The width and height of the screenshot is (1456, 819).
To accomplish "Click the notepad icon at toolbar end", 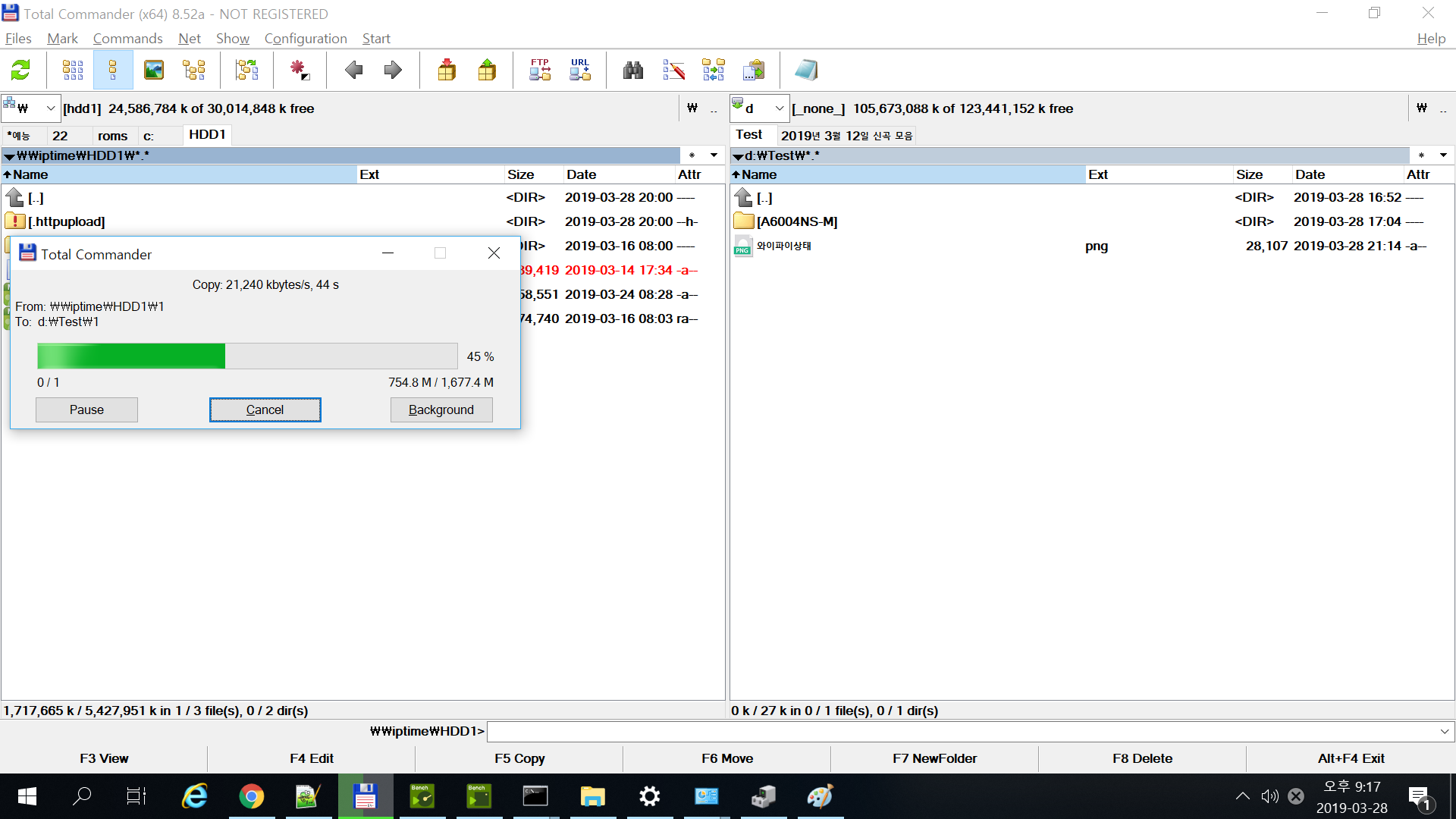I will pyautogui.click(x=806, y=71).
